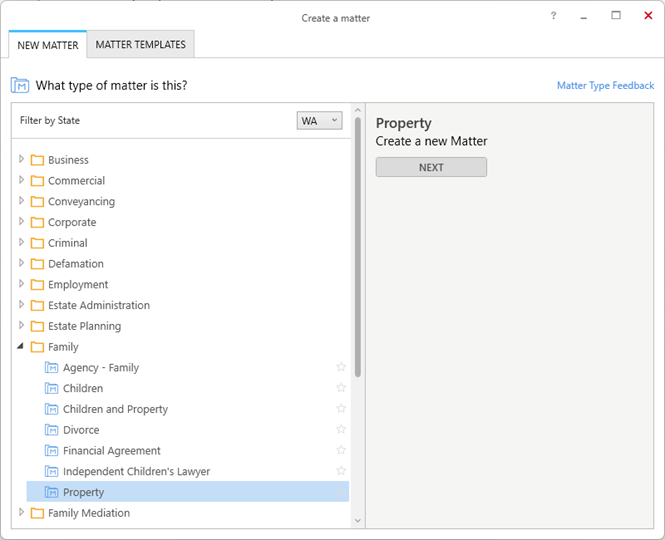Open the Matter Type Feedback link
The height and width of the screenshot is (540, 665).
coord(605,85)
